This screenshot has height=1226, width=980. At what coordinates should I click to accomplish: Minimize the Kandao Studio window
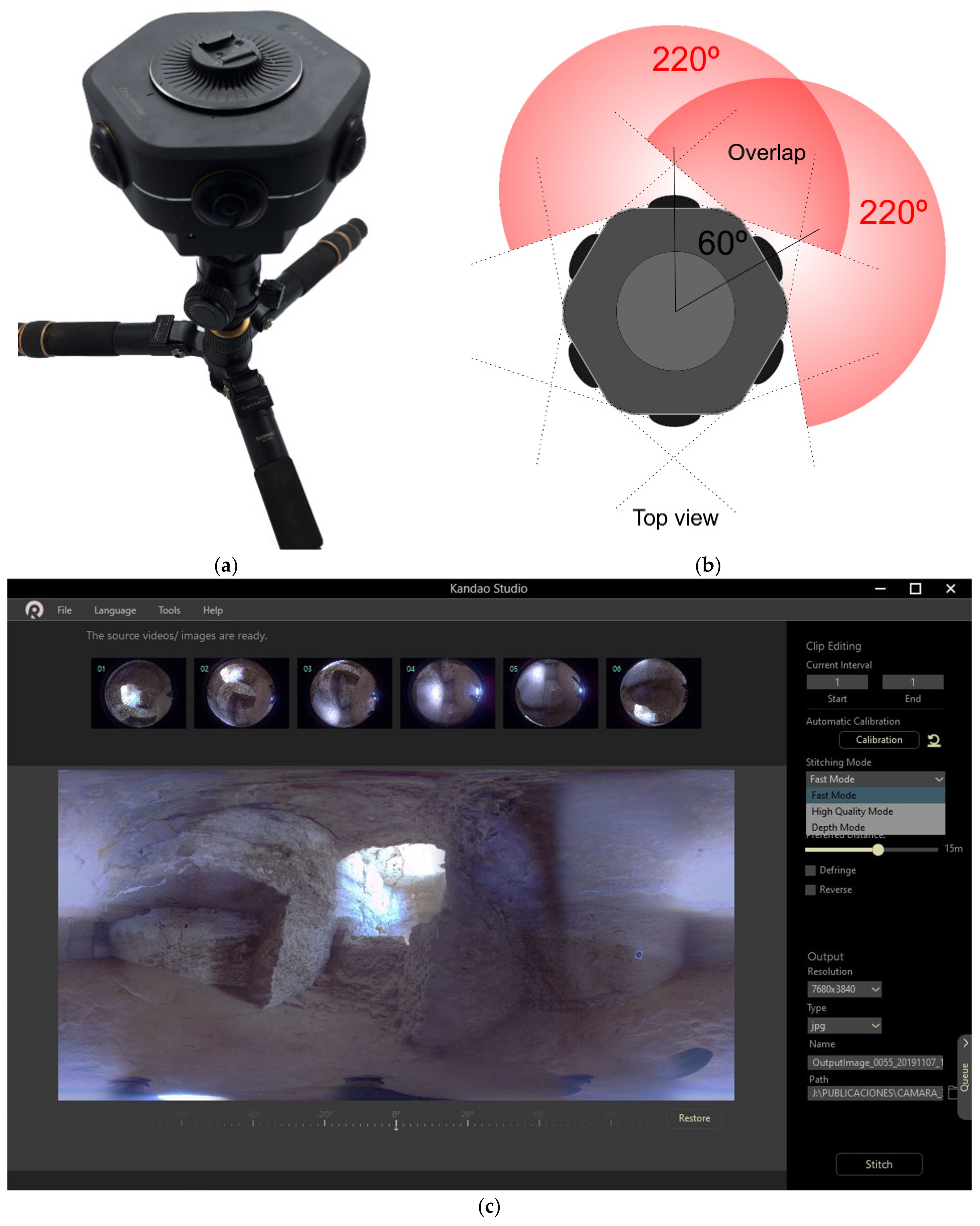click(880, 589)
